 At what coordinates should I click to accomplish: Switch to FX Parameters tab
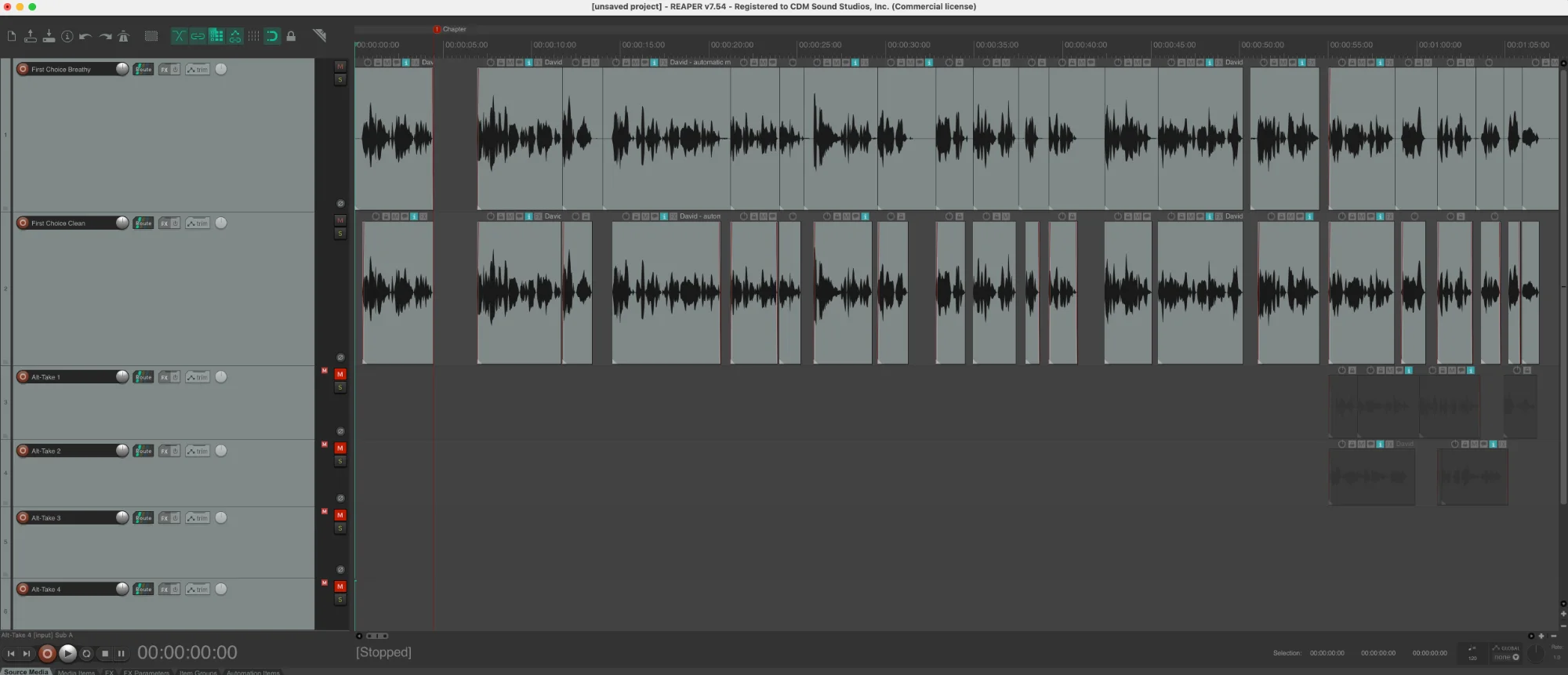(146, 672)
